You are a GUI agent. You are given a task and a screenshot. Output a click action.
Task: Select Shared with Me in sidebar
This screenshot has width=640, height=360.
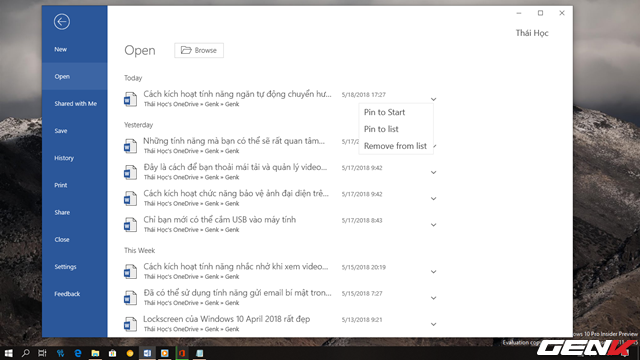pyautogui.click(x=75, y=104)
